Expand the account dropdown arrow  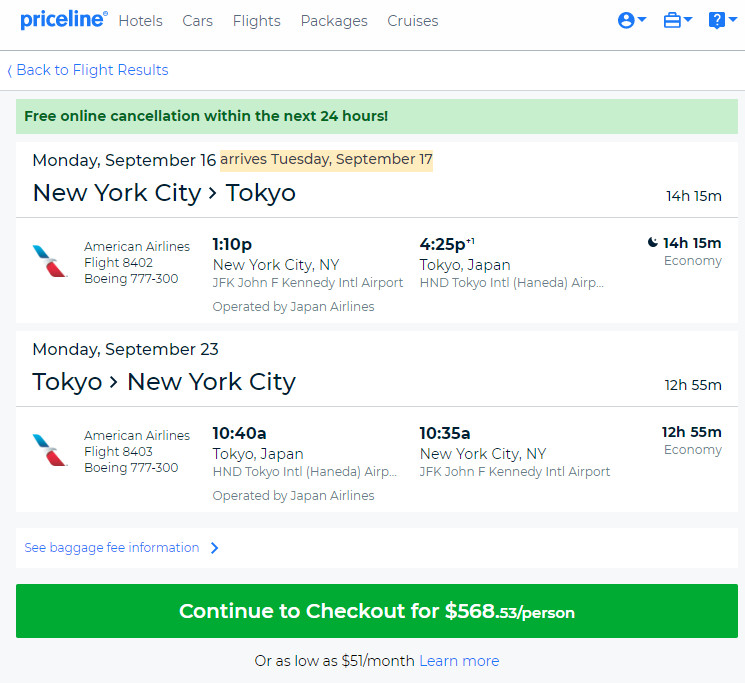pyautogui.click(x=642, y=19)
